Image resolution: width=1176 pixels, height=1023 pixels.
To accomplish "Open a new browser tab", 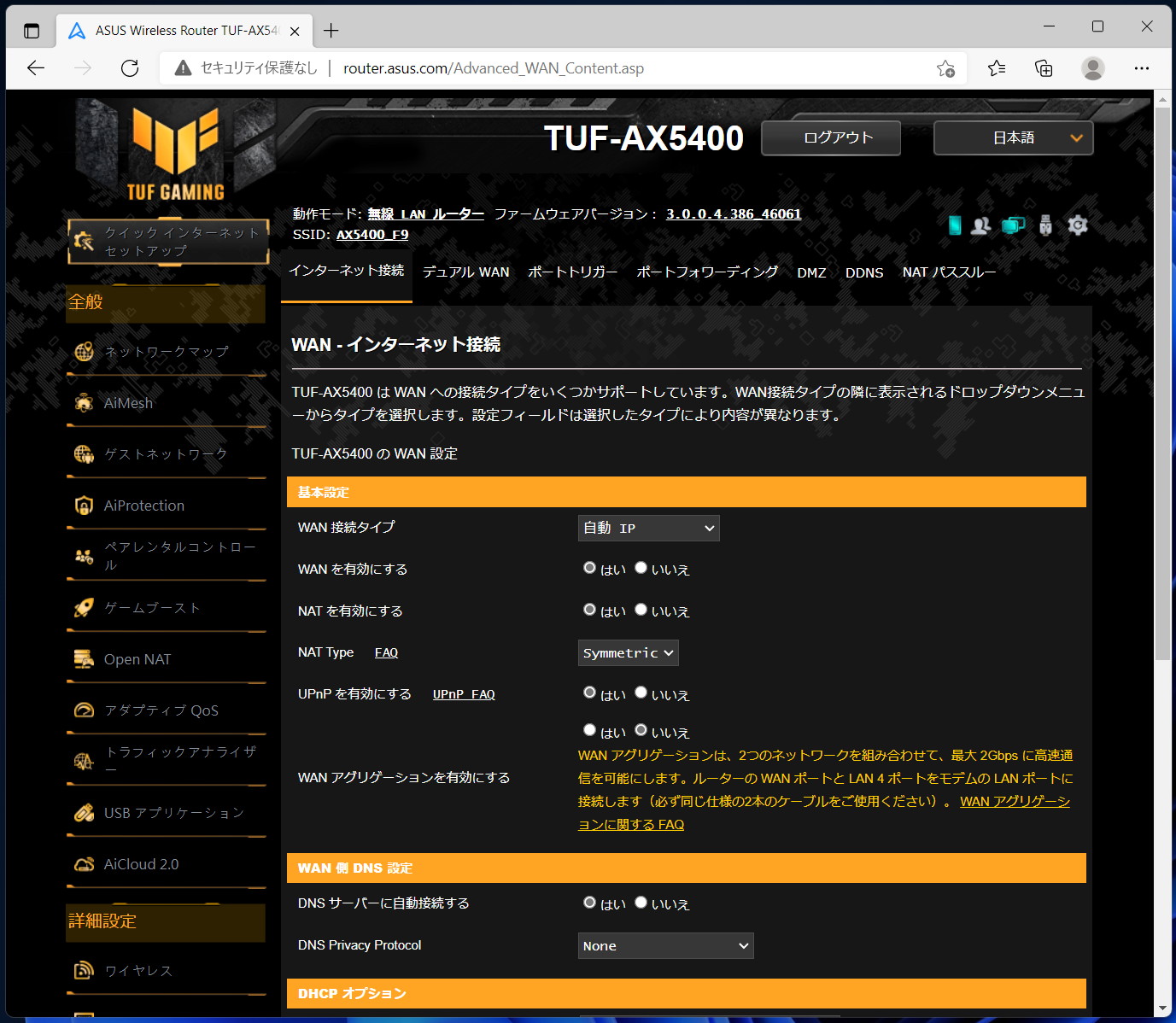I will (x=331, y=31).
